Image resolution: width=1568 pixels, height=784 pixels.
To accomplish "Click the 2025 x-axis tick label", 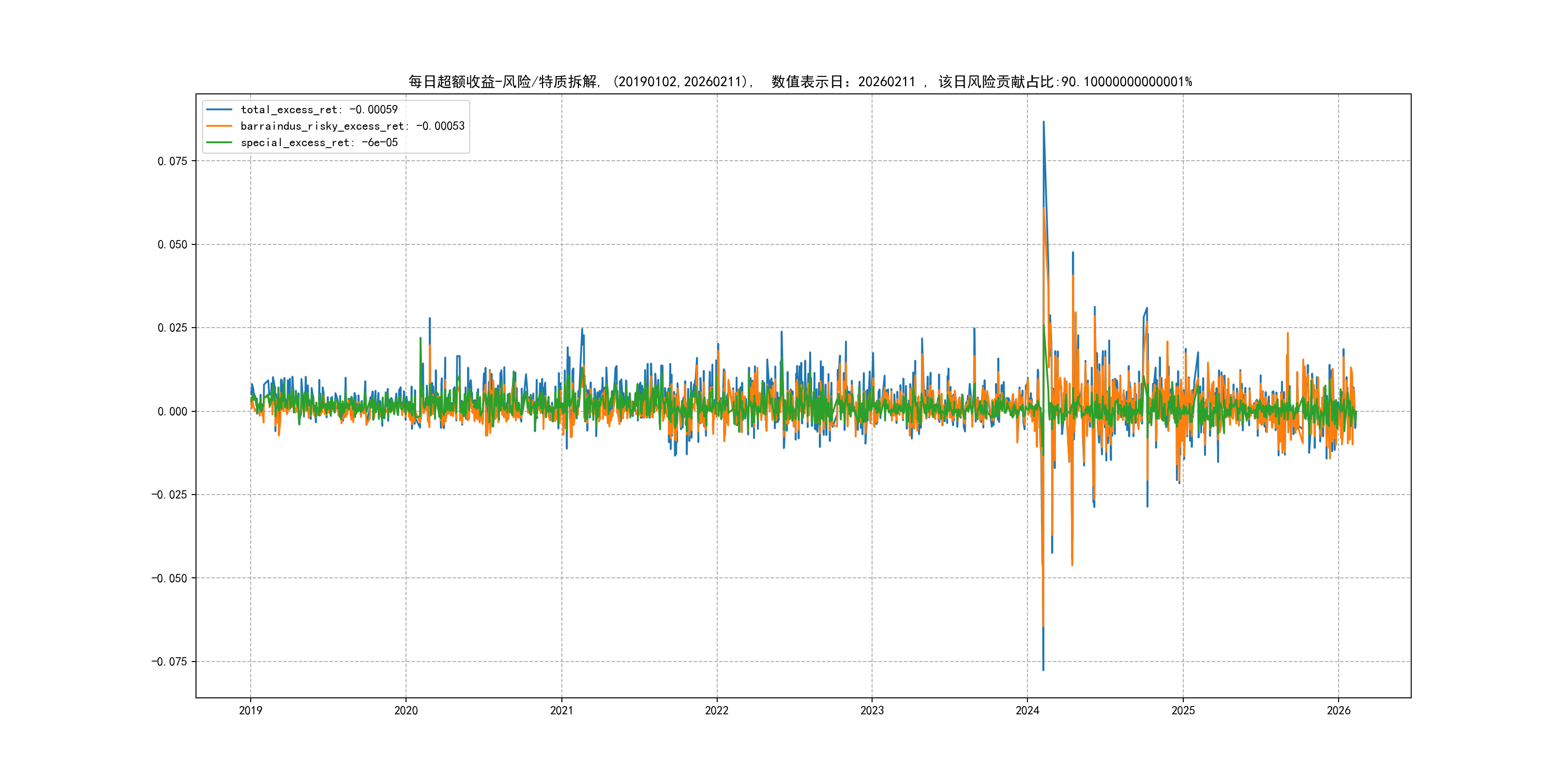I will point(1183,710).
